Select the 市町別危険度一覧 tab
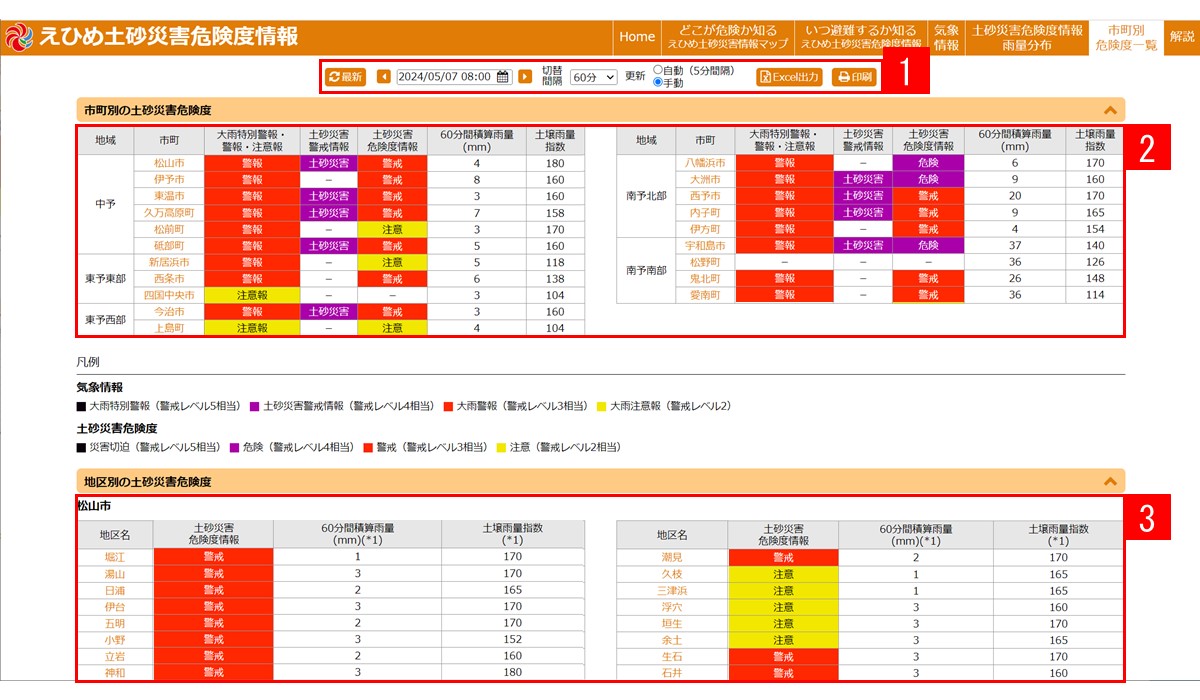Image resolution: width=1200 pixels, height=700 pixels. 1127,37
